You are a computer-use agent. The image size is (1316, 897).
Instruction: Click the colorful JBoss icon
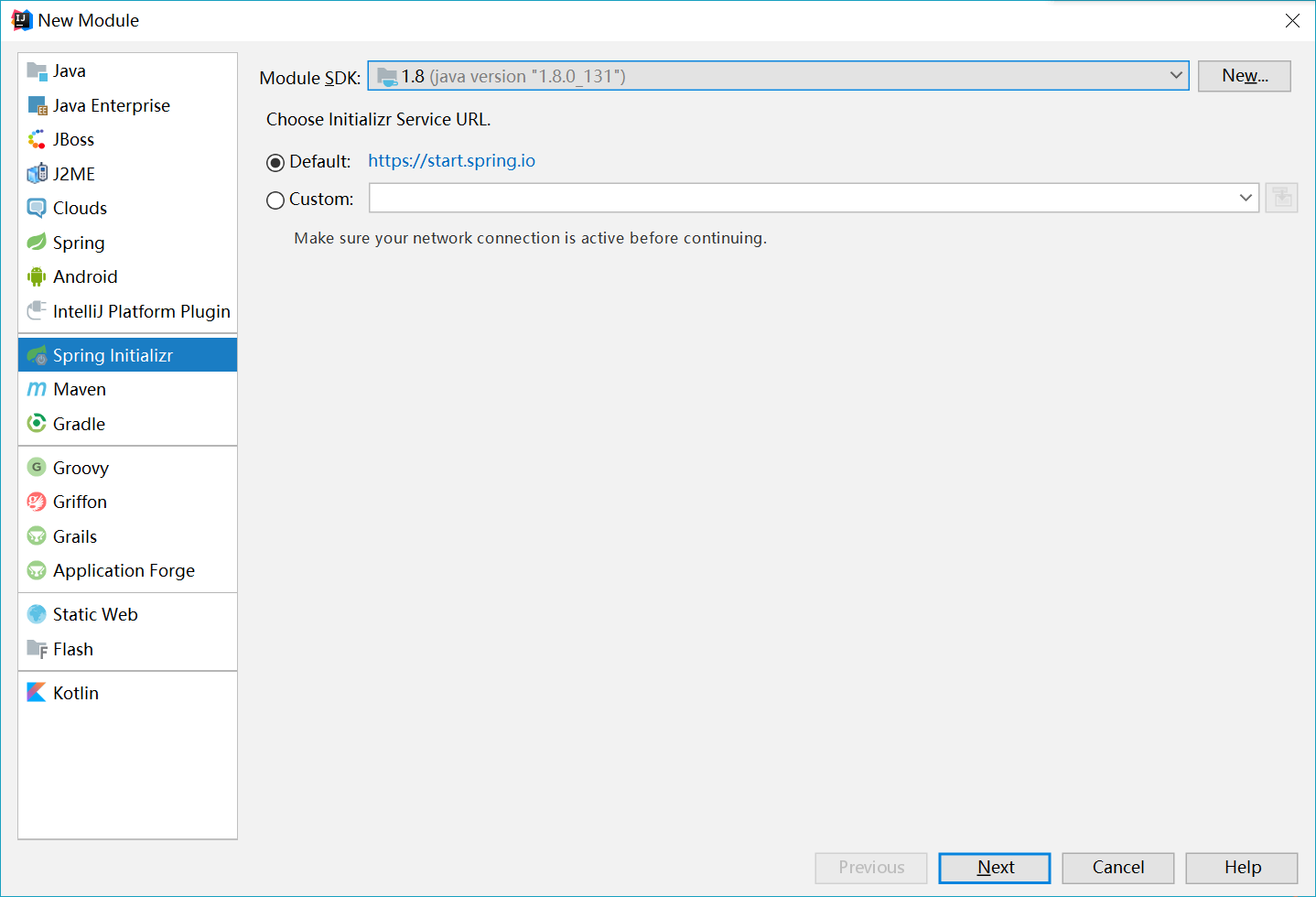(37, 139)
